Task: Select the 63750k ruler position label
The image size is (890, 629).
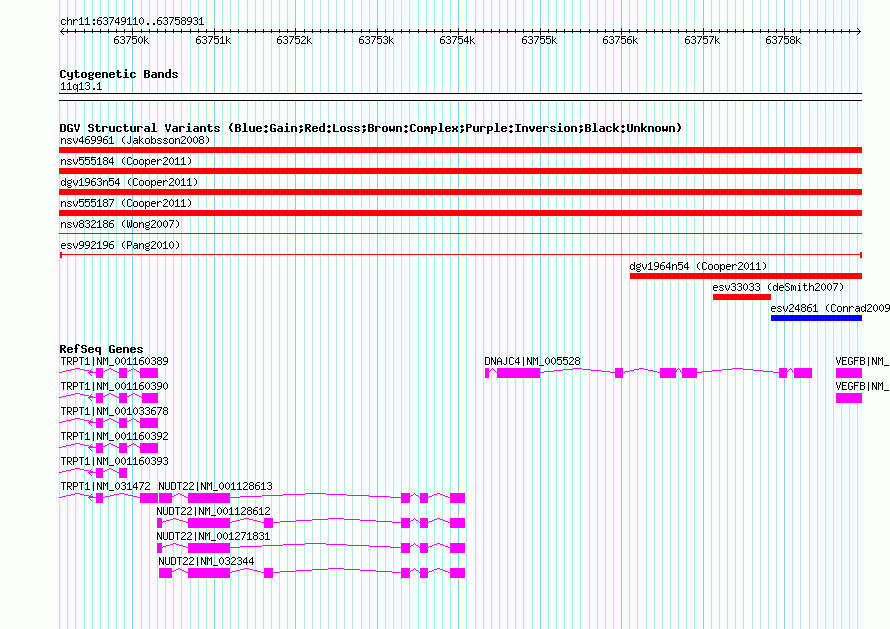Action: click(131, 40)
